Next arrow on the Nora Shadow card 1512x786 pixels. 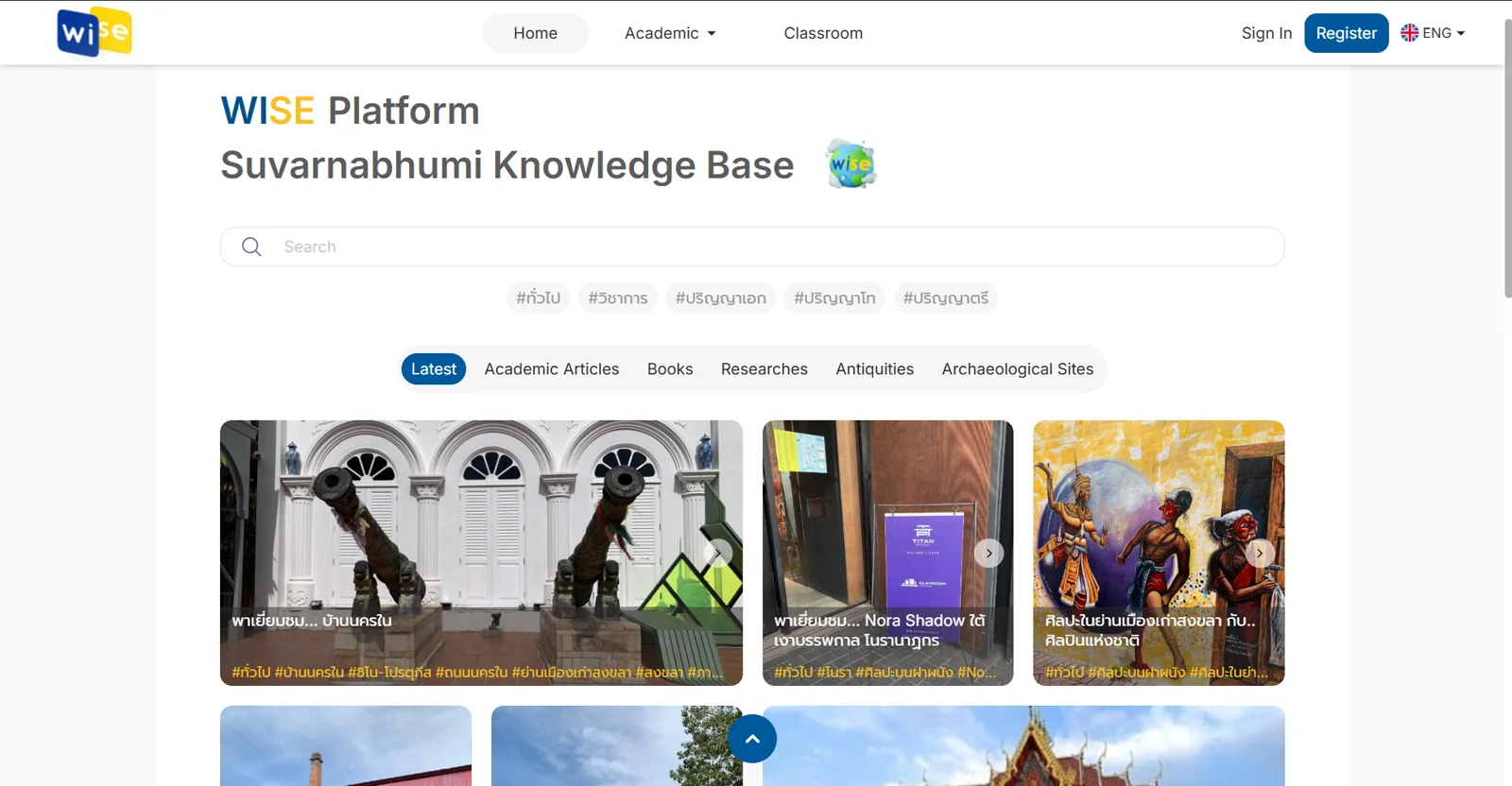tap(988, 553)
